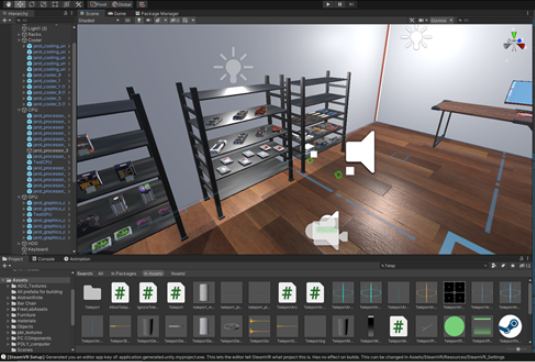Adjust the asset thumbnail size slider

(517, 349)
